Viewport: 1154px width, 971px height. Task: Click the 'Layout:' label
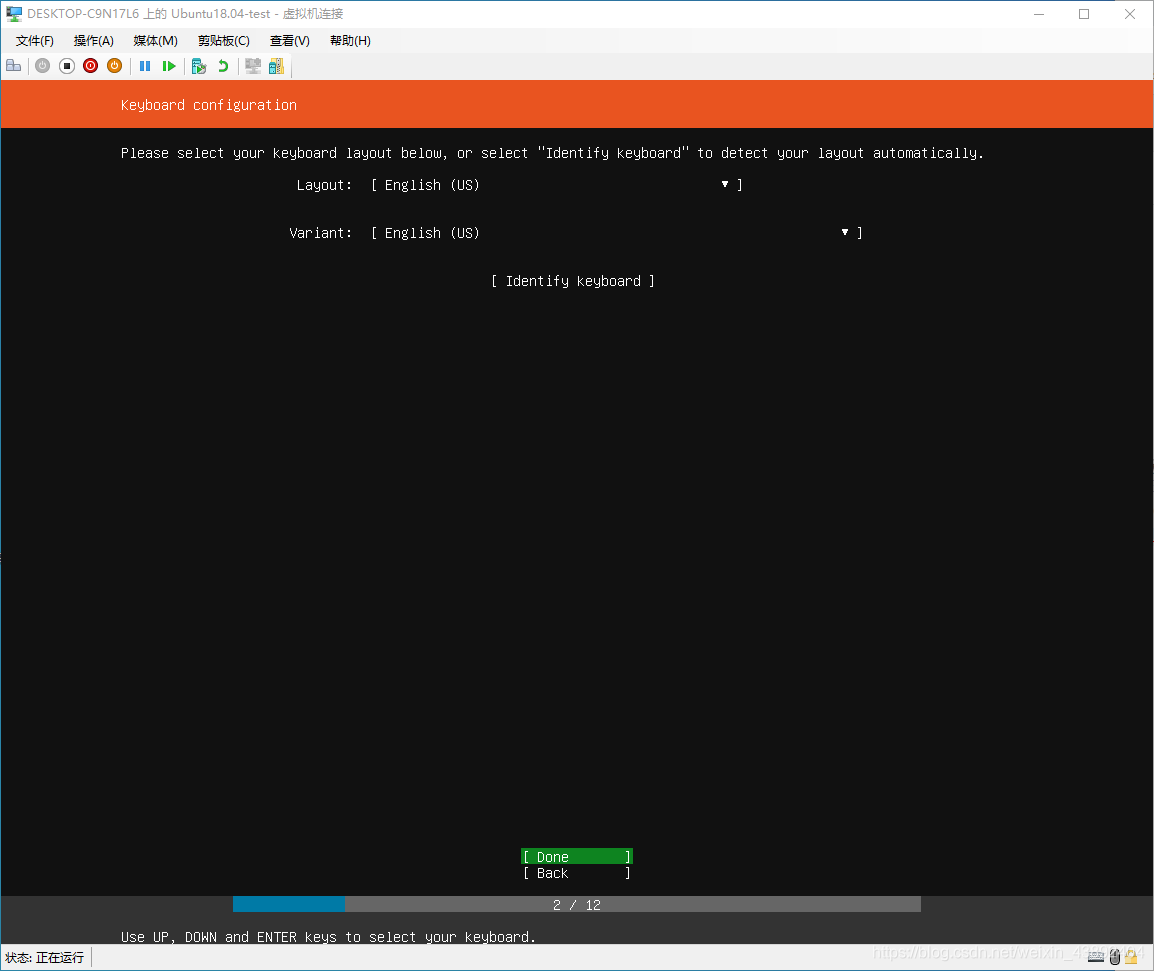(324, 185)
